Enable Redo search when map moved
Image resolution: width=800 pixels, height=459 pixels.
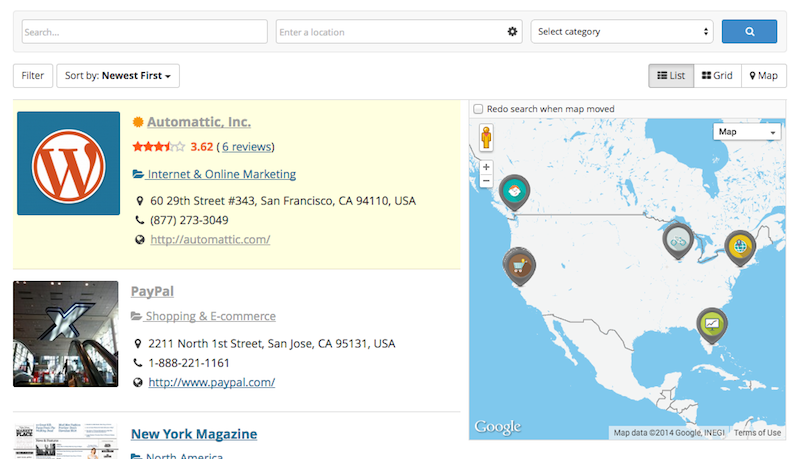(479, 109)
